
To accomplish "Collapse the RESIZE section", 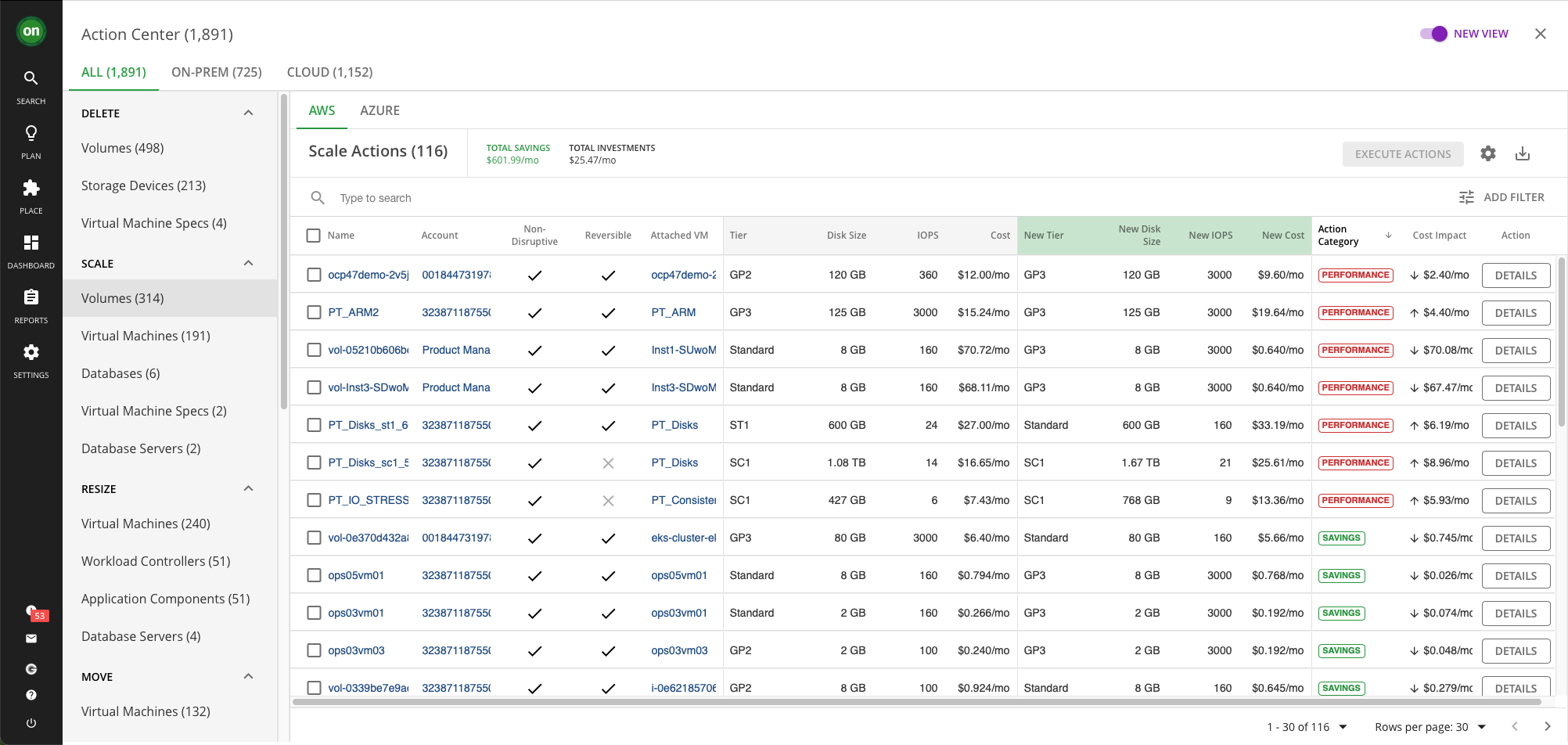I will [248, 489].
